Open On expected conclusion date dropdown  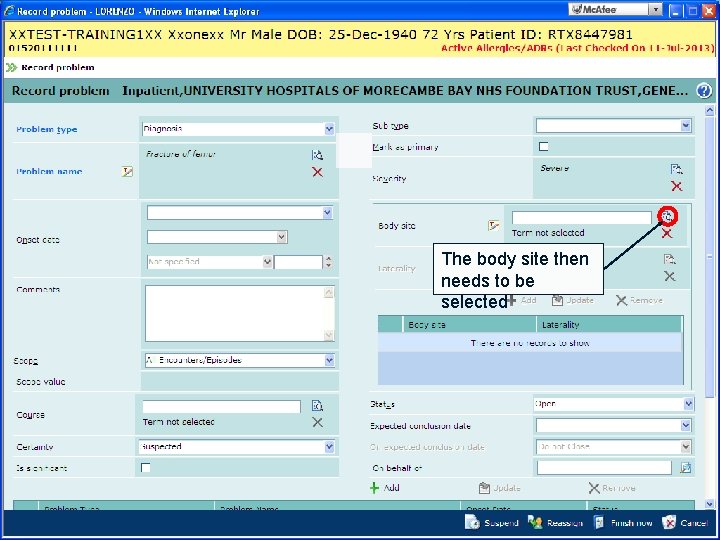[686, 446]
